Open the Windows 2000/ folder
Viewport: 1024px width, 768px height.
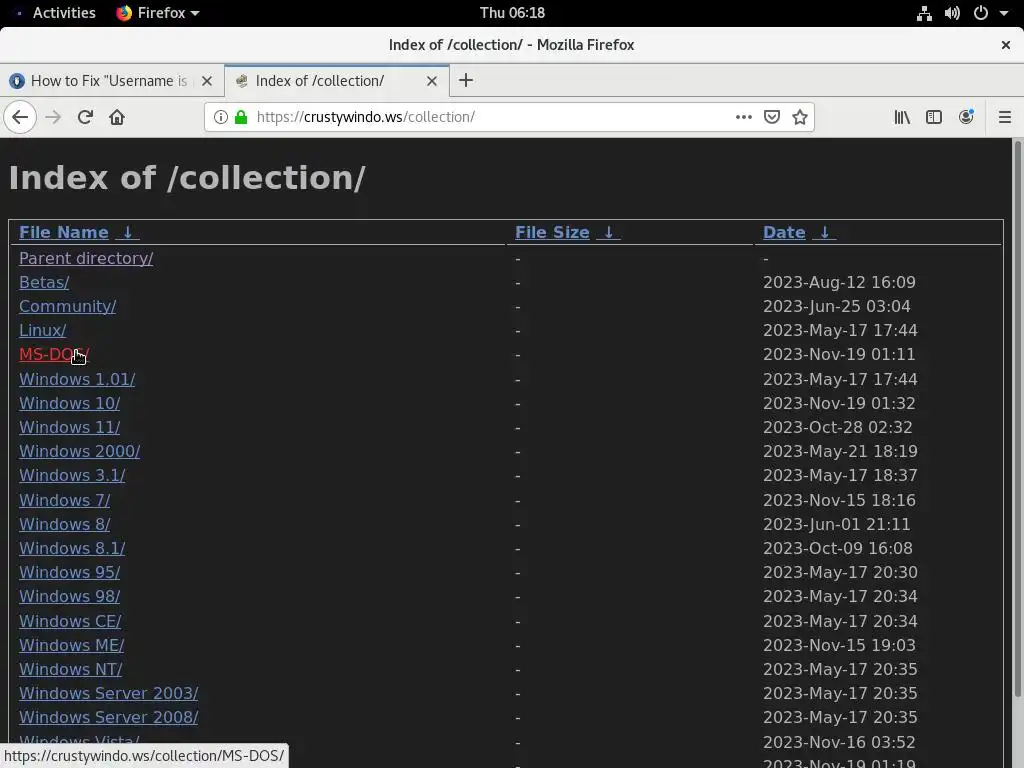[79, 451]
